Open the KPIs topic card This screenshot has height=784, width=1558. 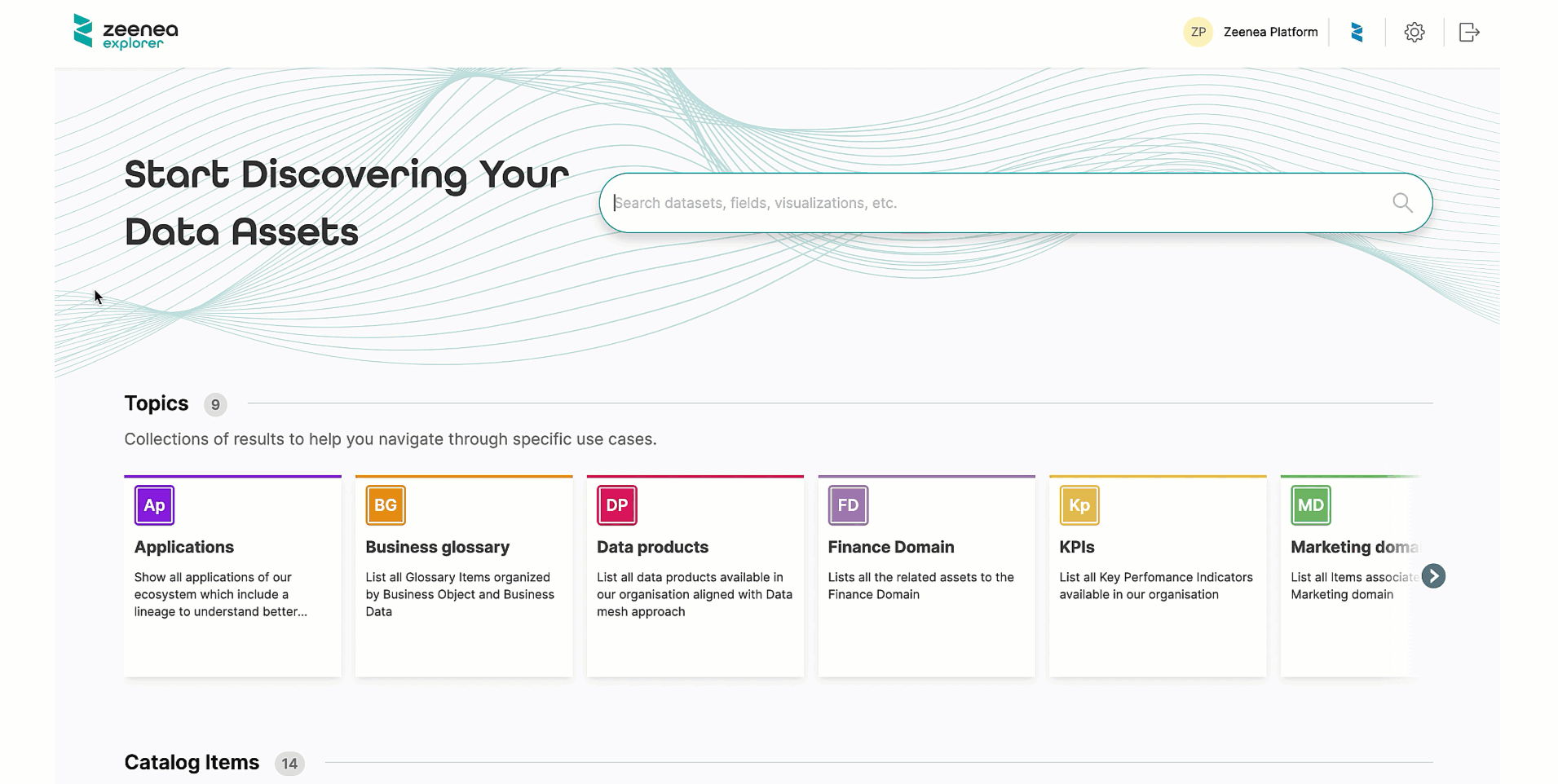click(x=1157, y=576)
